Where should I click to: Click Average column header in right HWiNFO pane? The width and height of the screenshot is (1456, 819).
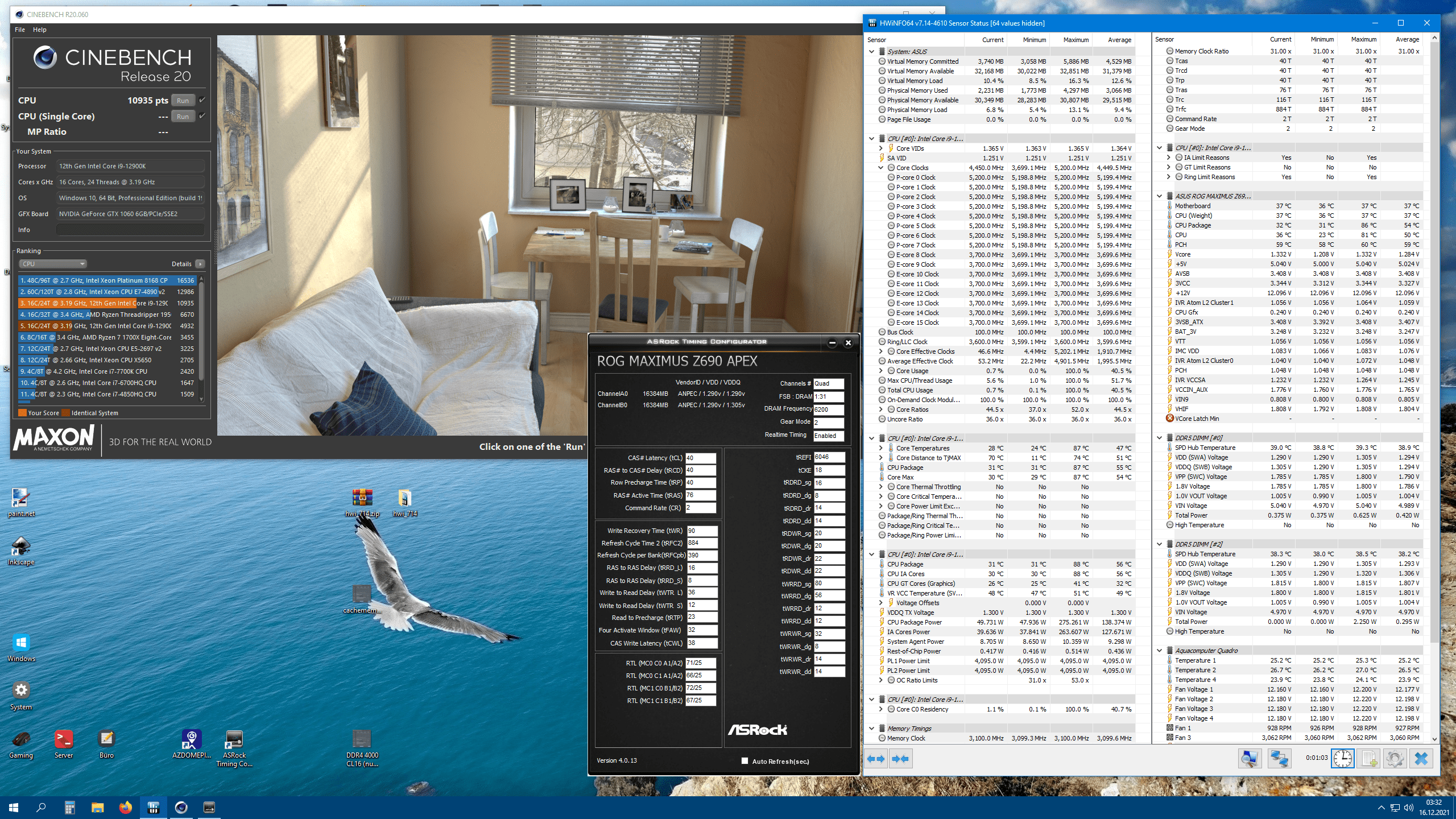click(x=1401, y=39)
